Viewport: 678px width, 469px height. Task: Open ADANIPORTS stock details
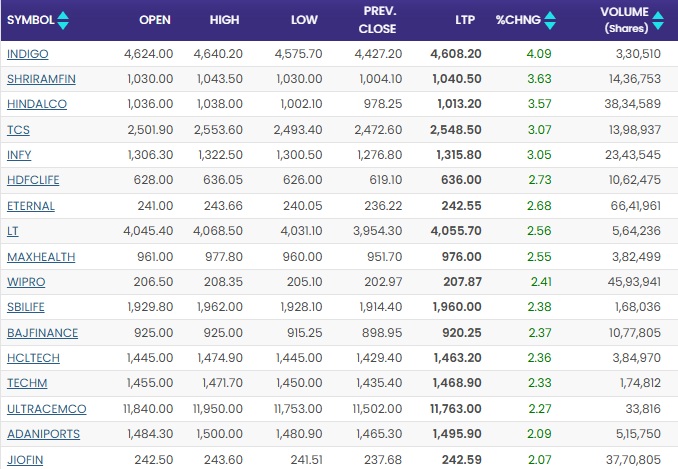click(x=42, y=434)
